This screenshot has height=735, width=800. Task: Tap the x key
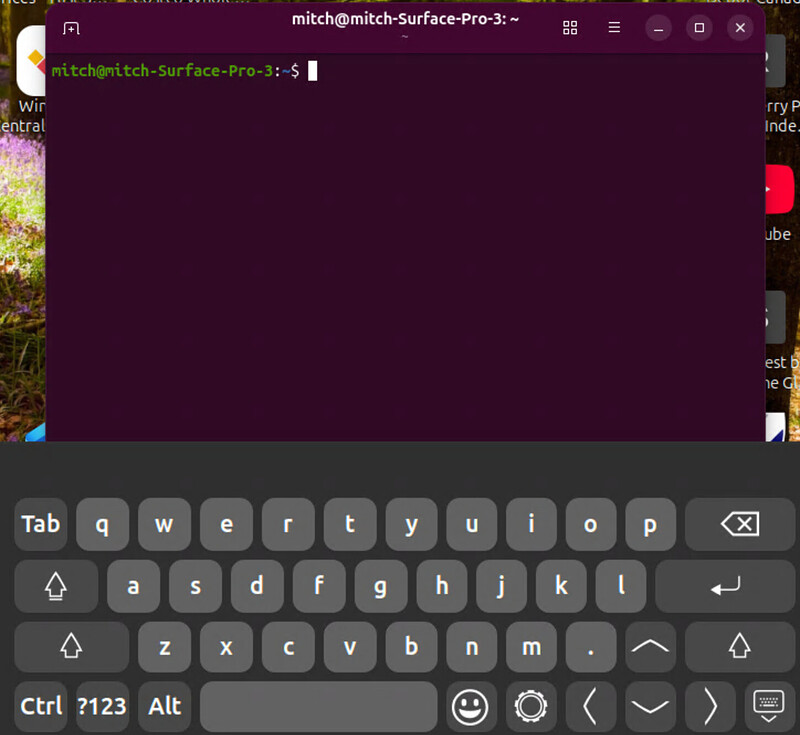(226, 647)
